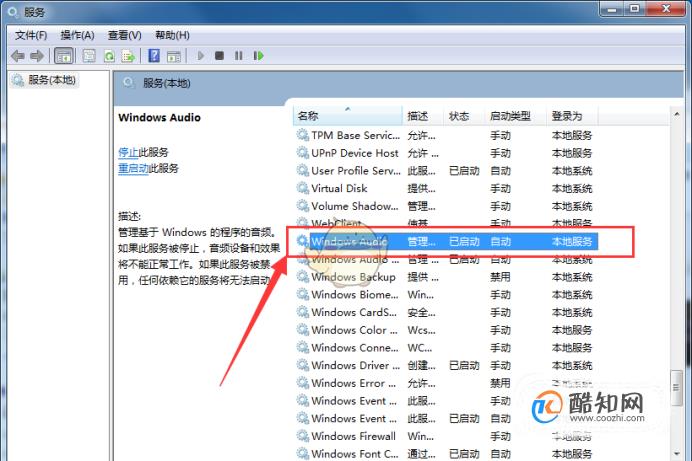Select the Windows Backup service
The image size is (692, 461).
point(446,277)
